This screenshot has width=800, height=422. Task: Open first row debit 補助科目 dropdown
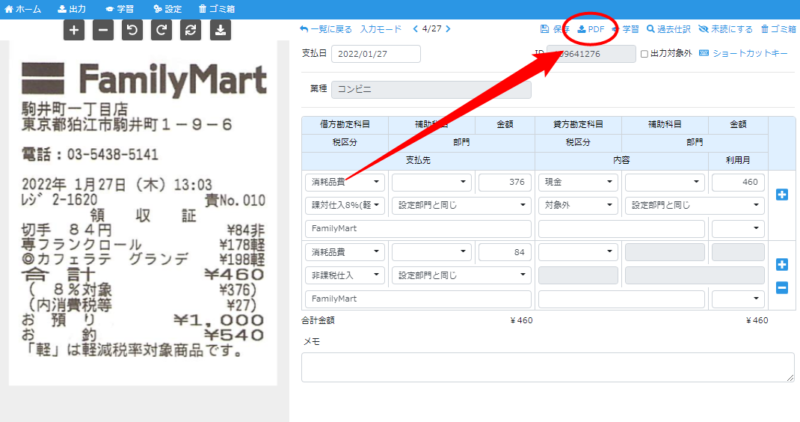[x=431, y=182]
